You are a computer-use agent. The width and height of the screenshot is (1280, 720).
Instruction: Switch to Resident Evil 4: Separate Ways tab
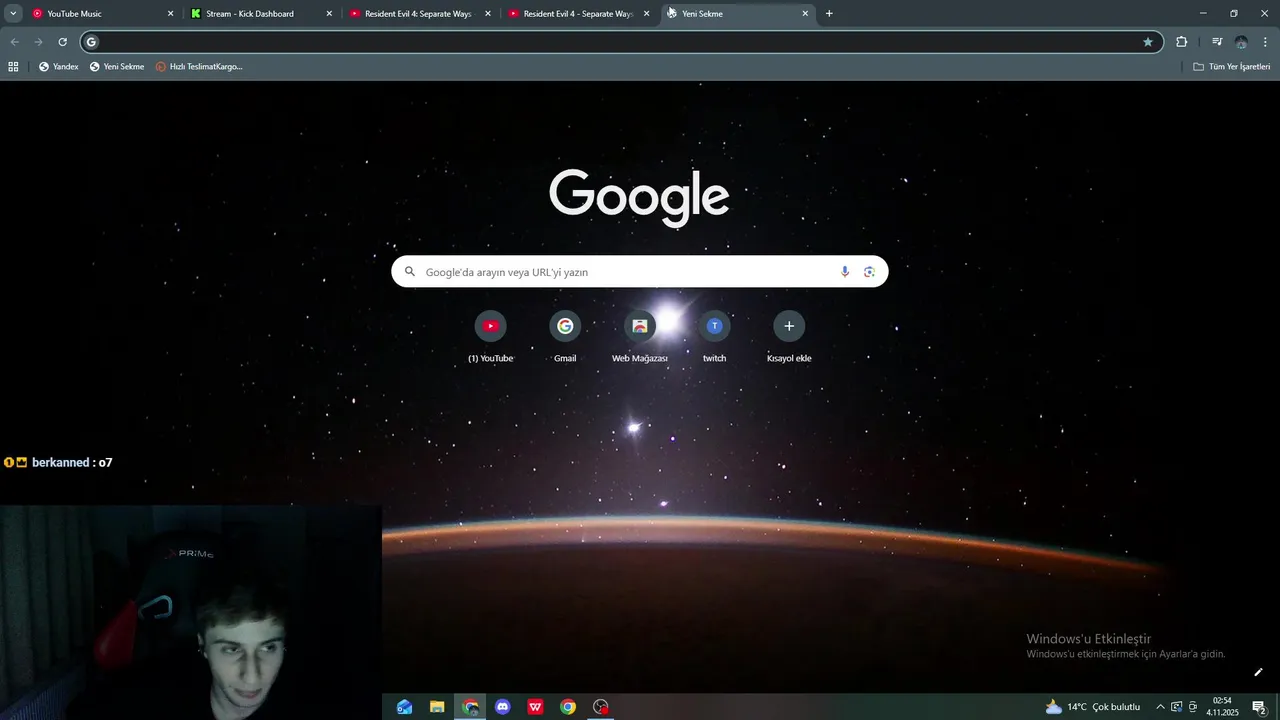(418, 14)
